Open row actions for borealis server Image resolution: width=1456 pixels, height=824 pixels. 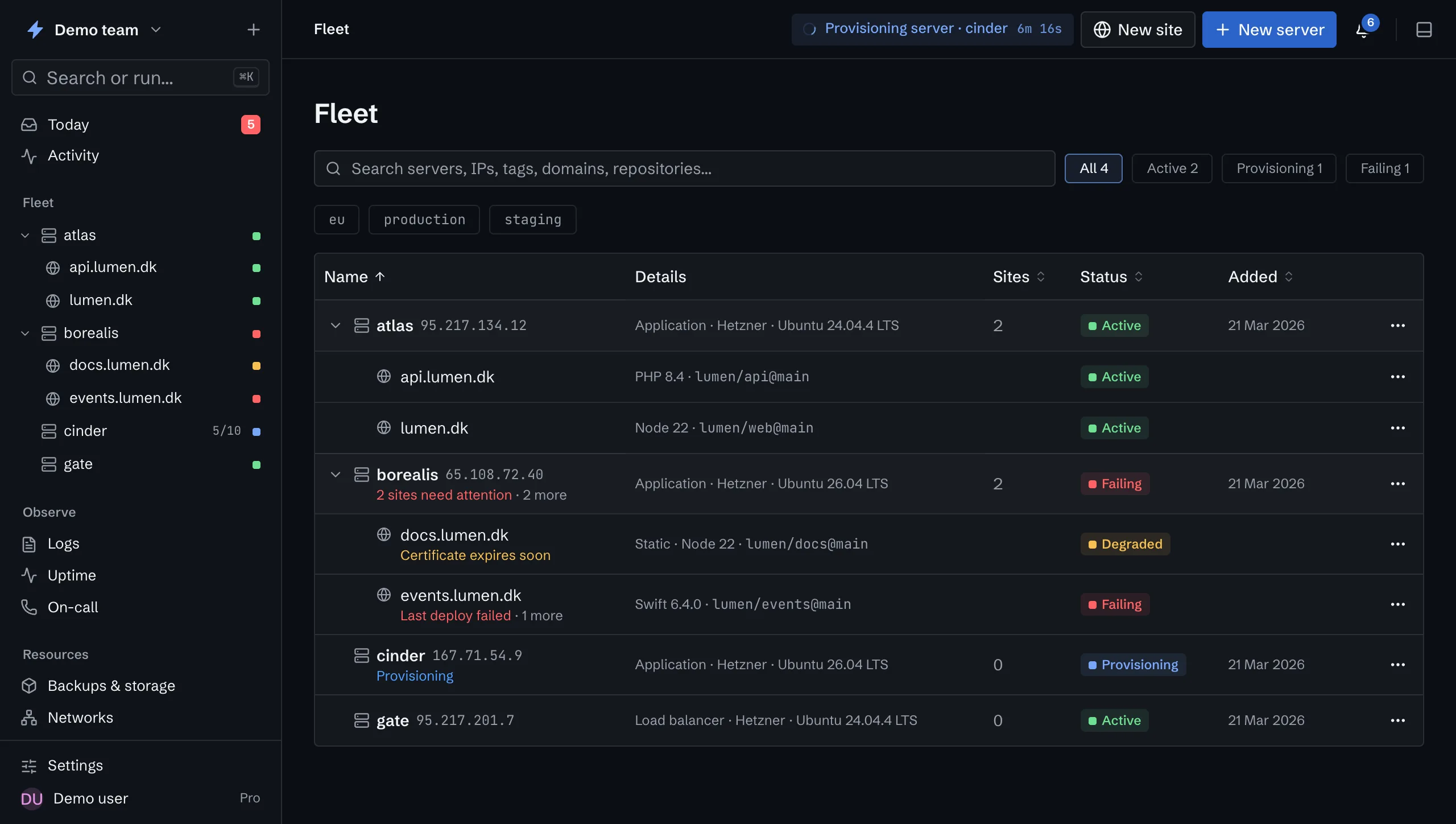pos(1397,484)
